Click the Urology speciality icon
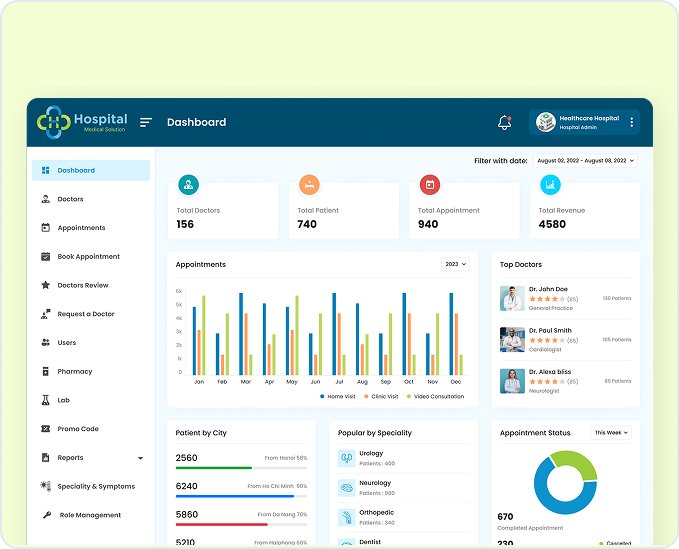Screen dimensions: 679x549 coord(347,458)
